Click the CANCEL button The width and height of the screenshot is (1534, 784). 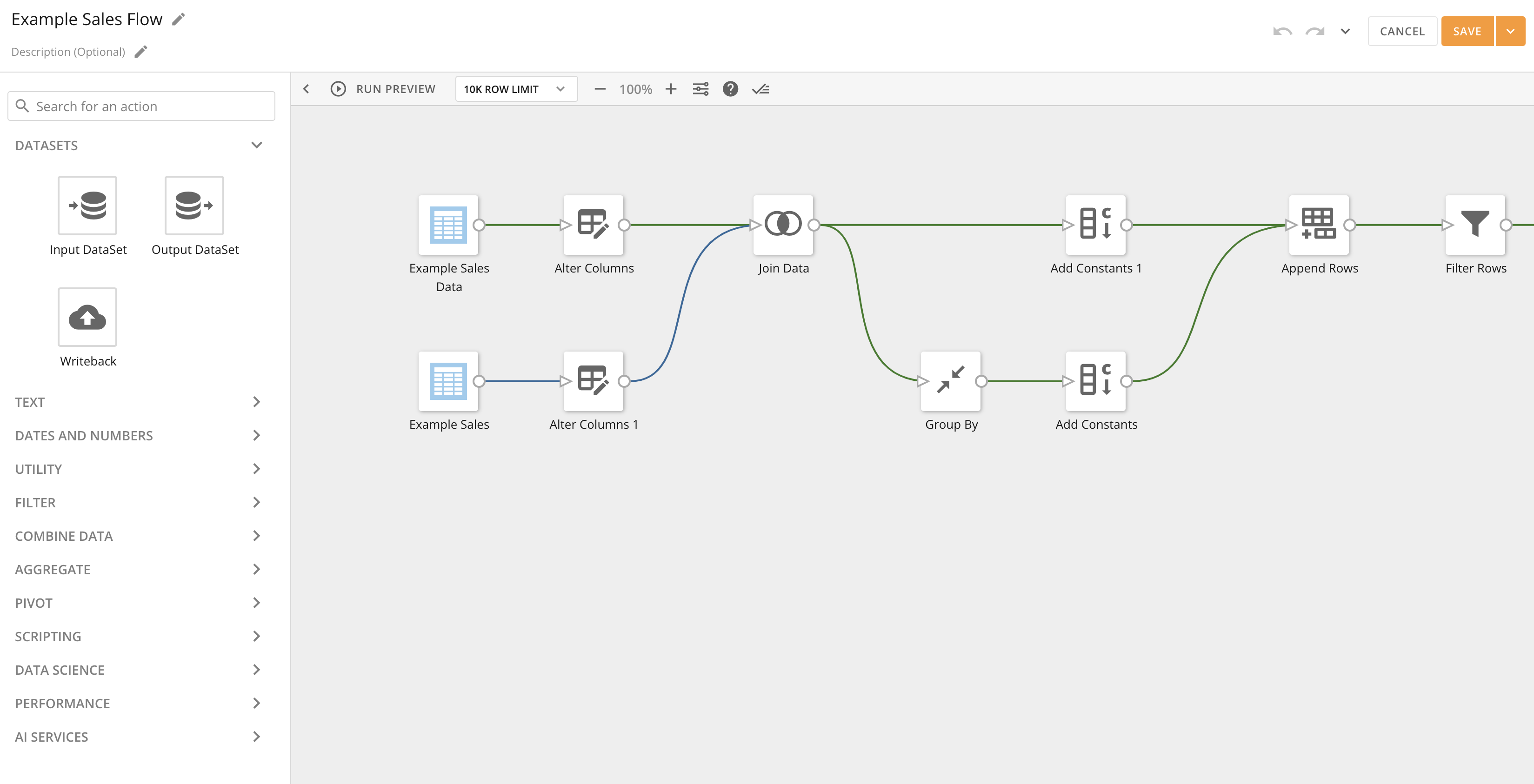point(1402,32)
